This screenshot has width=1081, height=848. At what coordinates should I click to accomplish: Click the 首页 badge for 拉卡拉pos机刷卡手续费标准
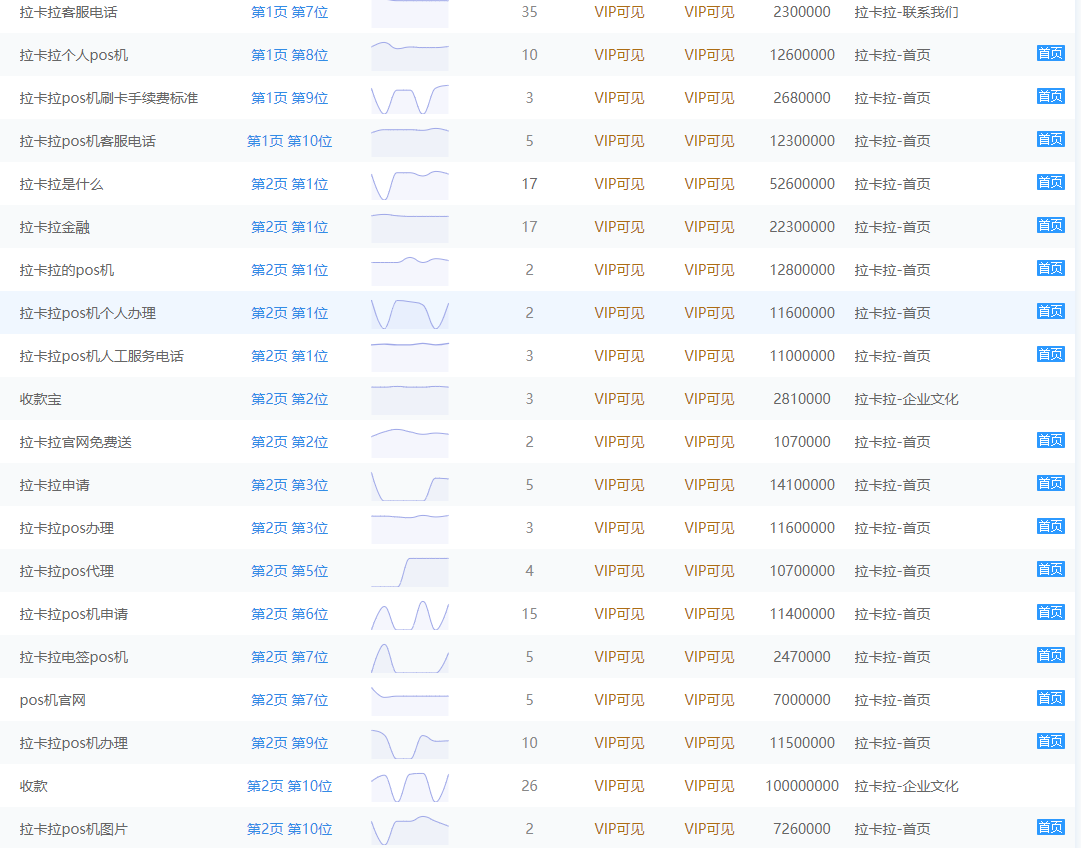1051,97
